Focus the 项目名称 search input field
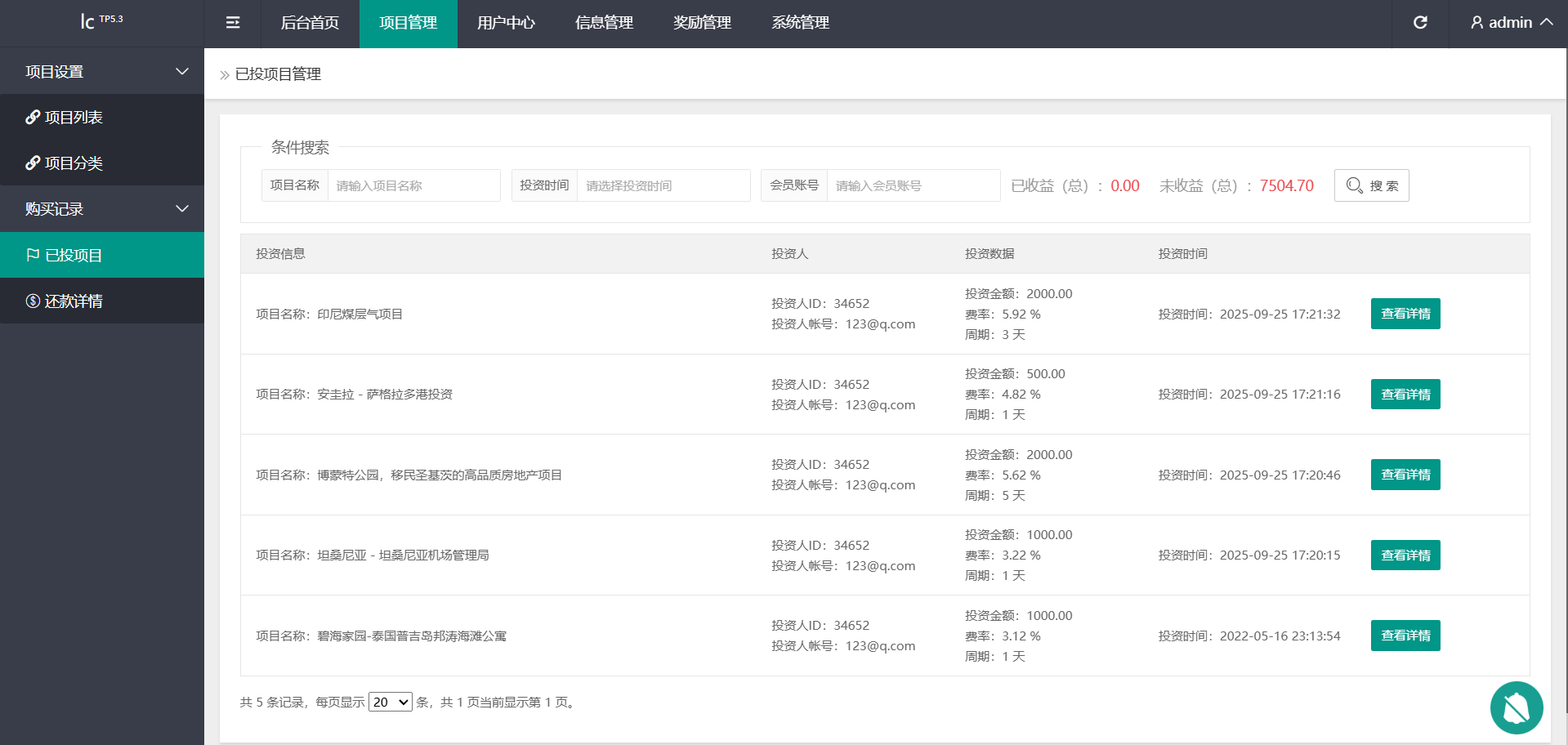 (413, 185)
